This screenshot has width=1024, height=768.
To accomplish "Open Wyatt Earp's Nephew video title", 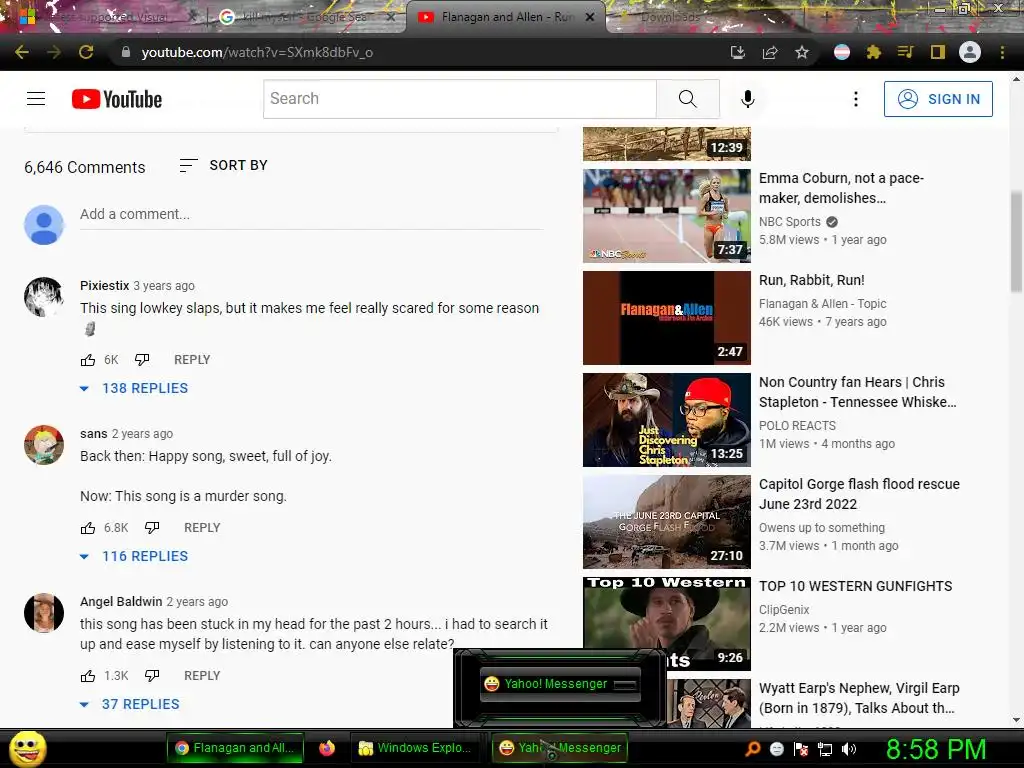I will 859,698.
